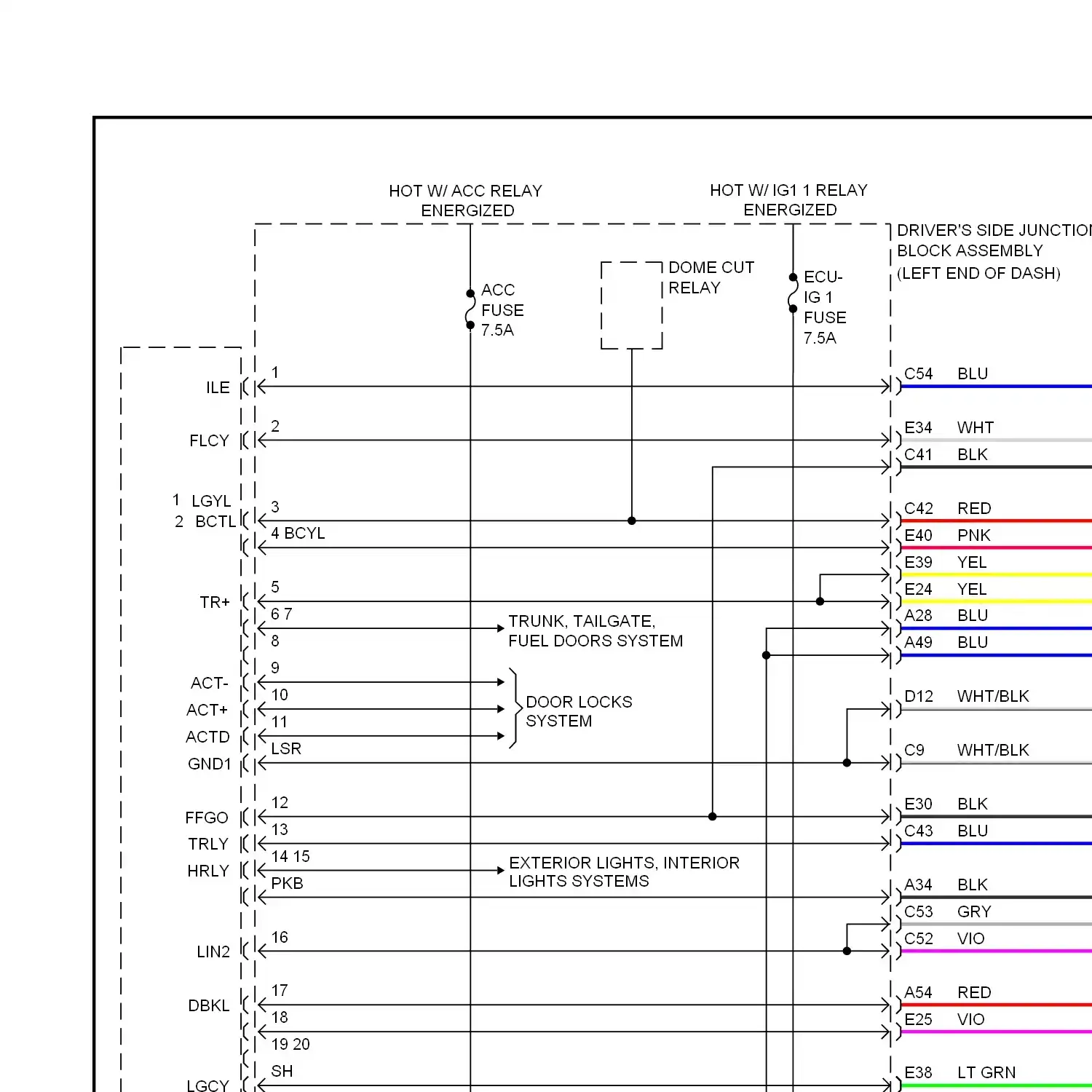The image size is (1092, 1092).
Task: Click connector pin C54 BLU
Action: (946, 373)
